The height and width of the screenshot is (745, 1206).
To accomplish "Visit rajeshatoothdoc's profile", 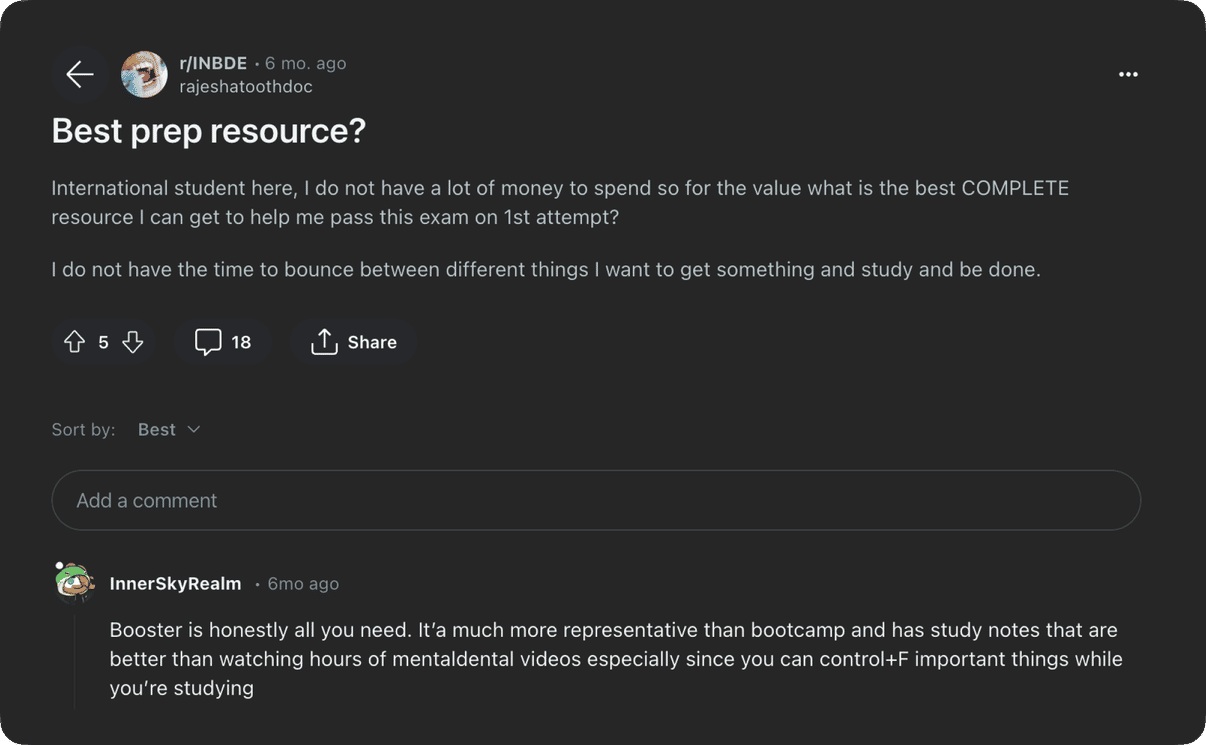I will tap(246, 87).
